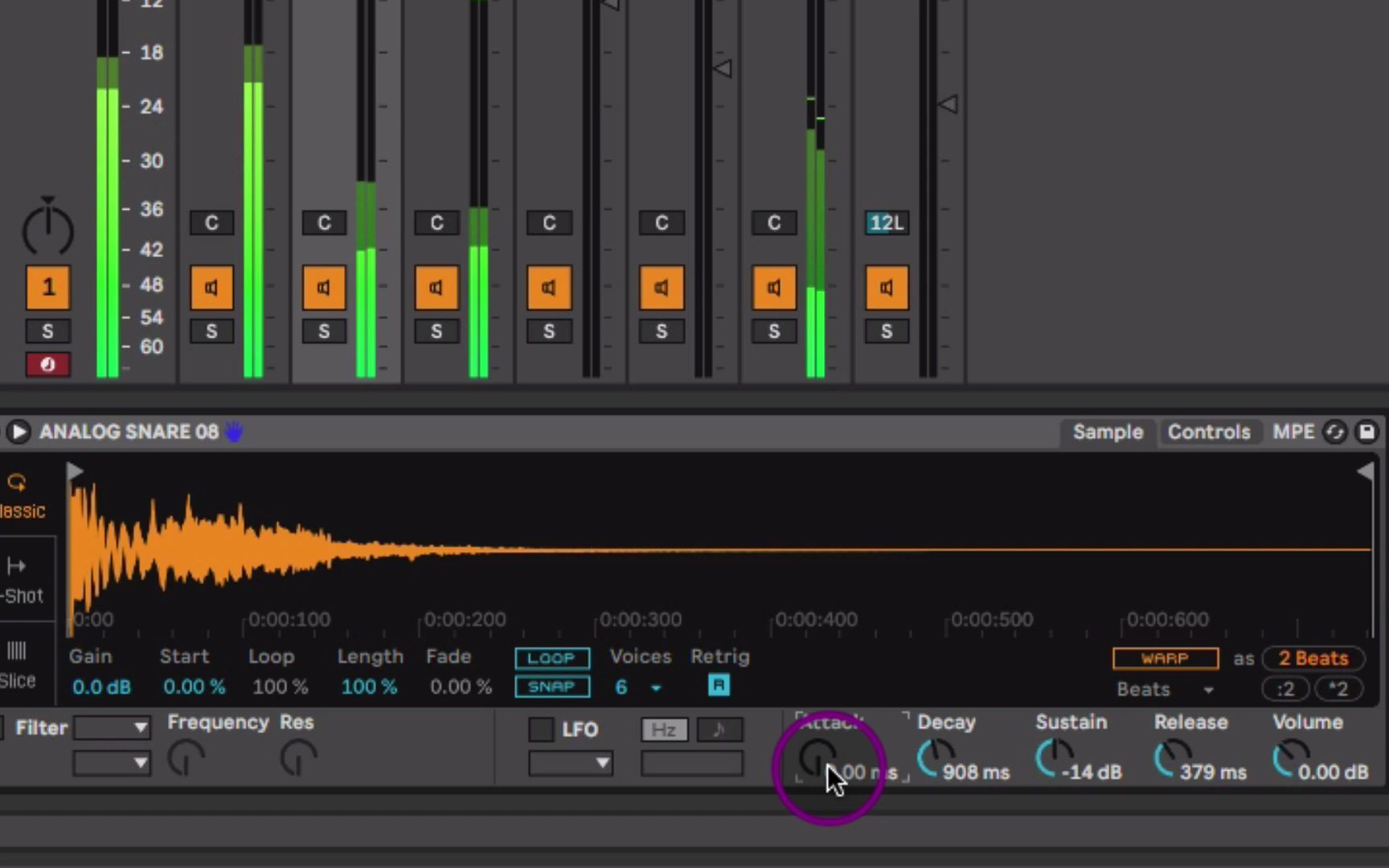Image resolution: width=1389 pixels, height=868 pixels.
Task: Open the Beats warp mode dropdown
Action: 1165,690
